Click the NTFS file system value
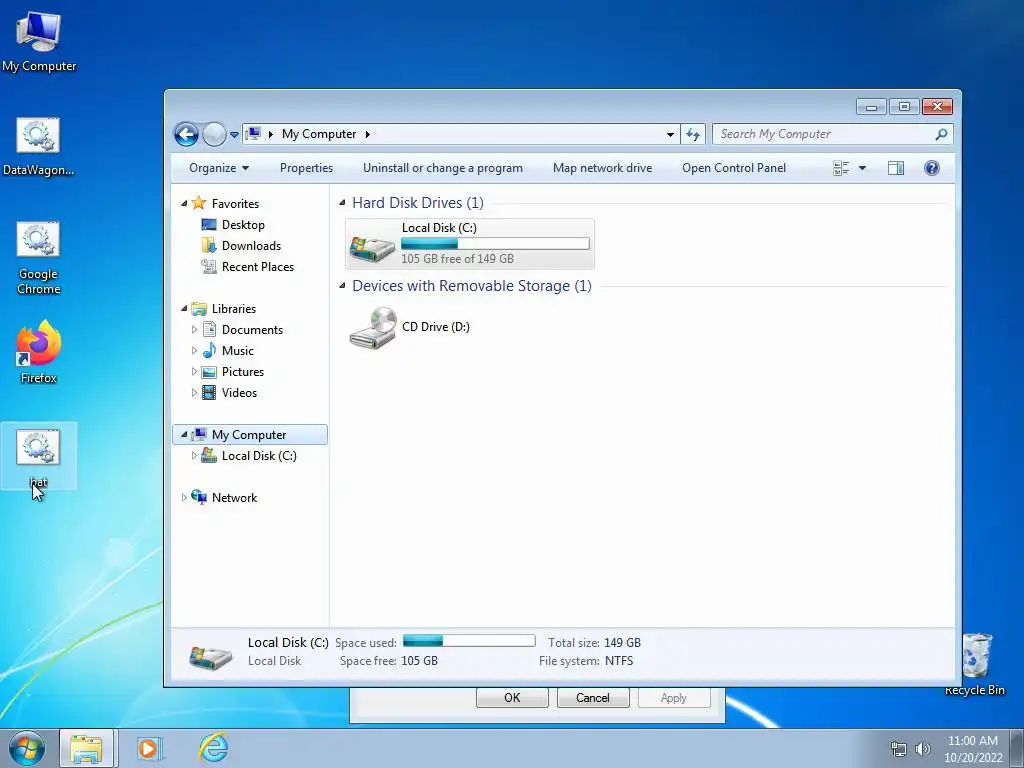This screenshot has height=768, width=1024. pyautogui.click(x=618, y=661)
